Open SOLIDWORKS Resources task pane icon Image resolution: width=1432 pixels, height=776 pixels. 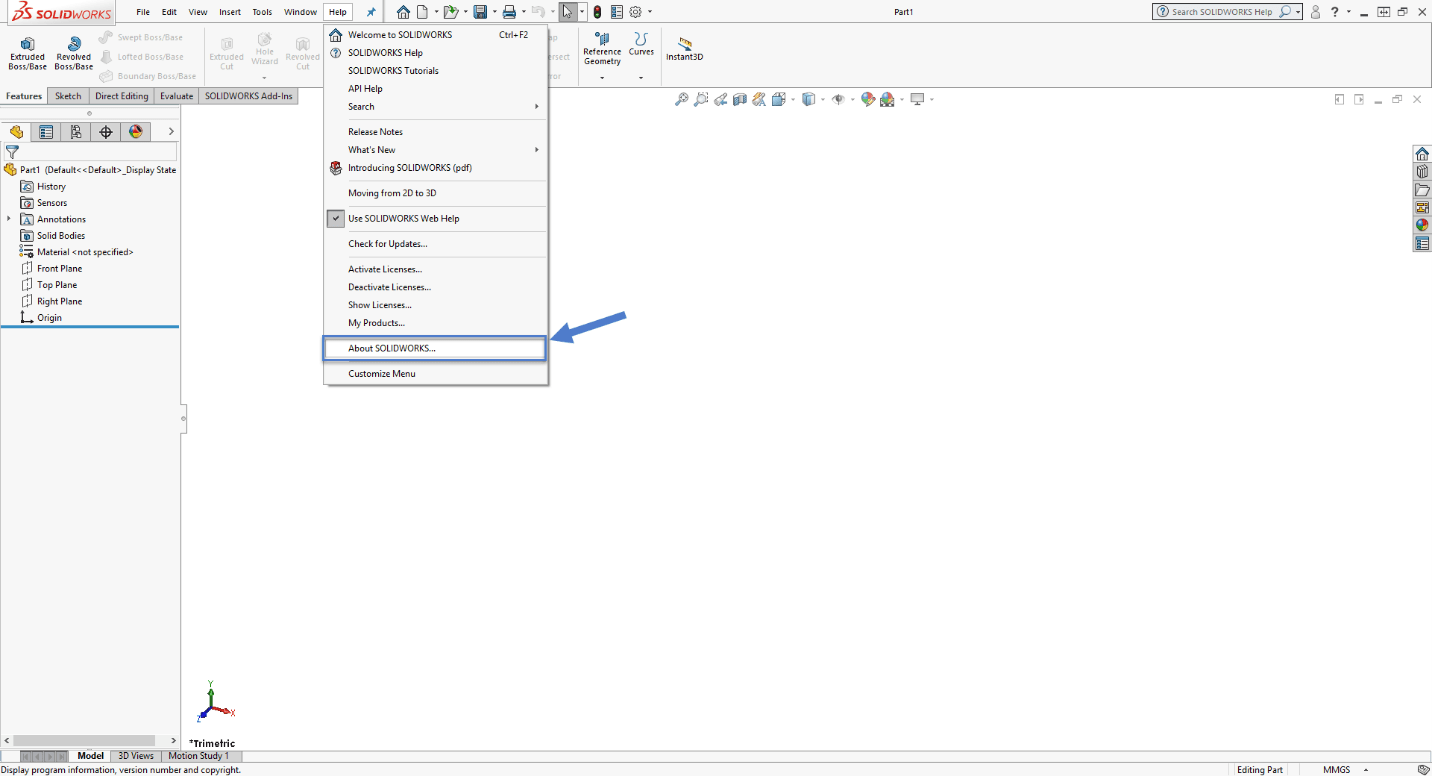tap(1422, 153)
